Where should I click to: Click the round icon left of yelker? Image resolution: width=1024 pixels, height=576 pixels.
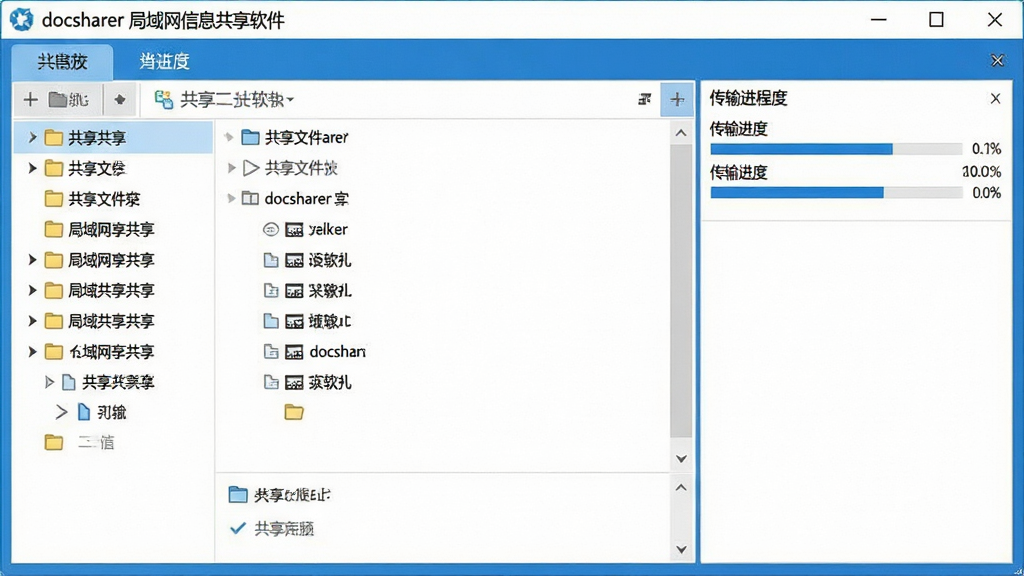[x=270, y=229]
